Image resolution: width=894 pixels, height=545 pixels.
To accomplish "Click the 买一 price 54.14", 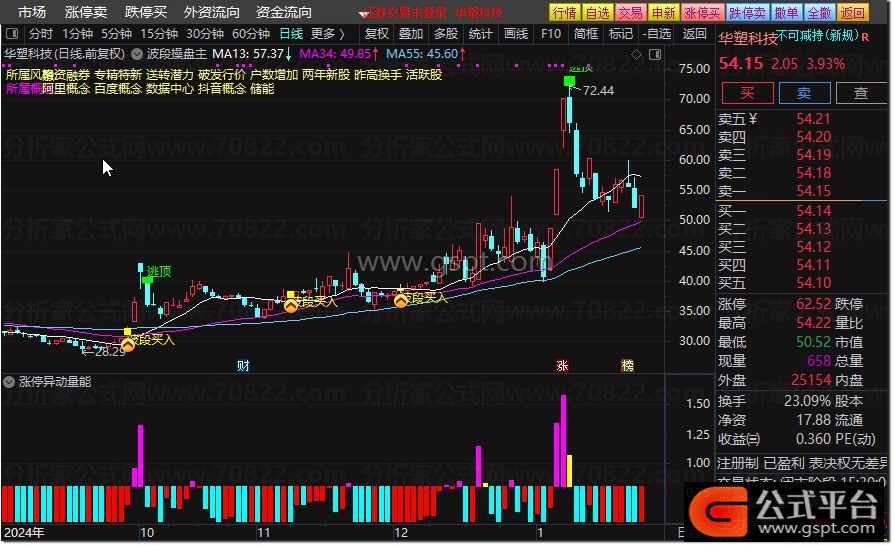I will (x=814, y=211).
